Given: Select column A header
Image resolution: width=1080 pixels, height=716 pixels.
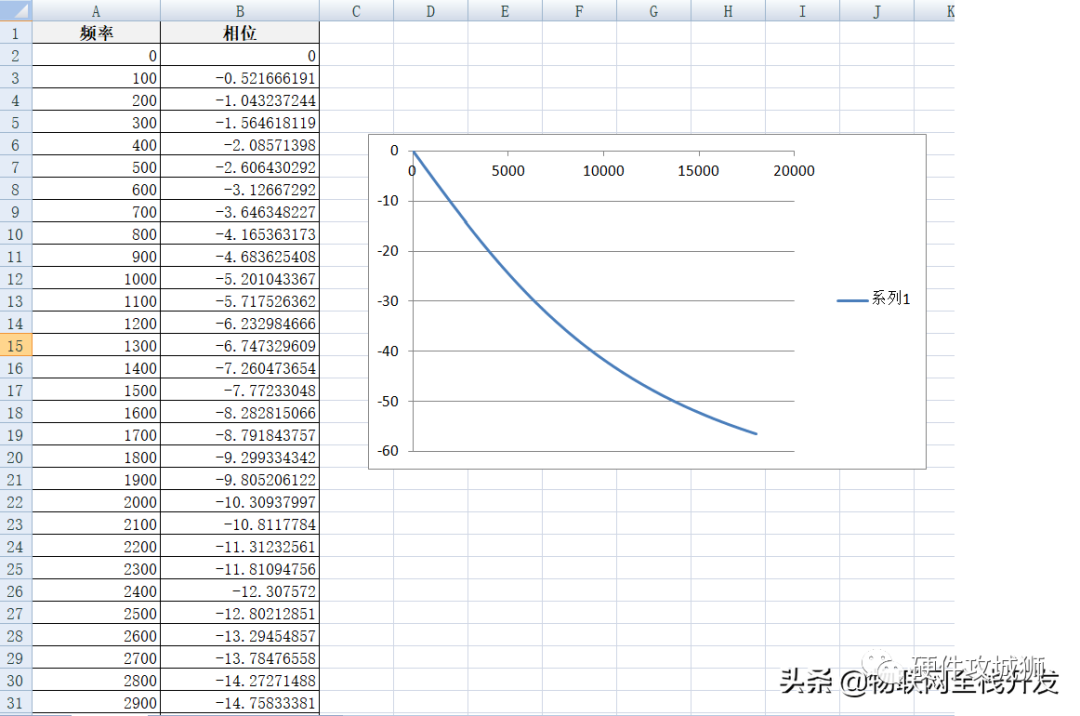Looking at the screenshot, I should click(x=96, y=10).
